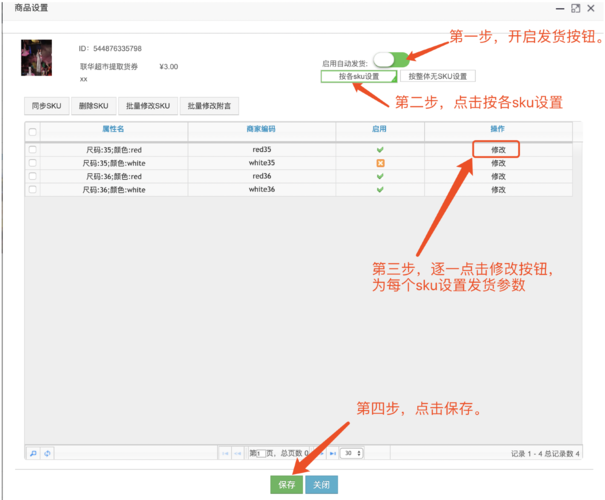
Task: Tick the select-all checkbox in table header
Action: coord(33,132)
